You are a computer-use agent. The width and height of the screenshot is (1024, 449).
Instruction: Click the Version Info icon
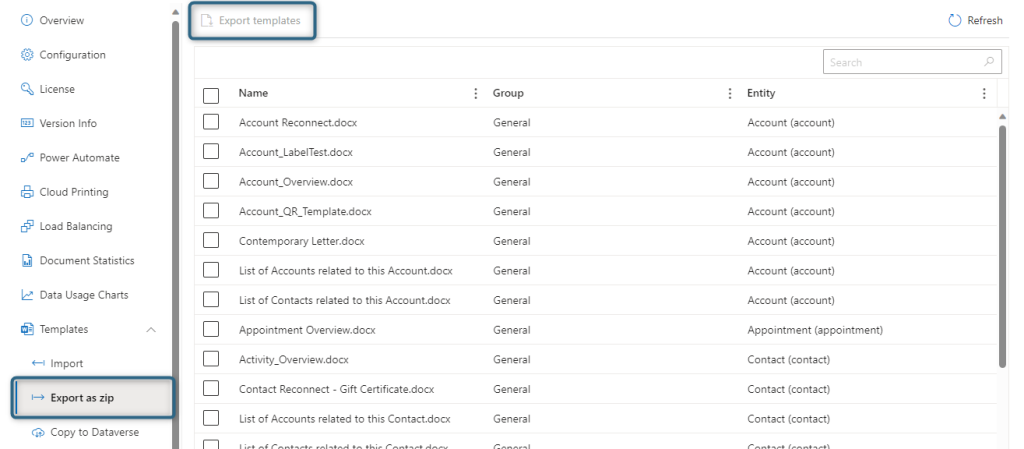click(x=27, y=123)
